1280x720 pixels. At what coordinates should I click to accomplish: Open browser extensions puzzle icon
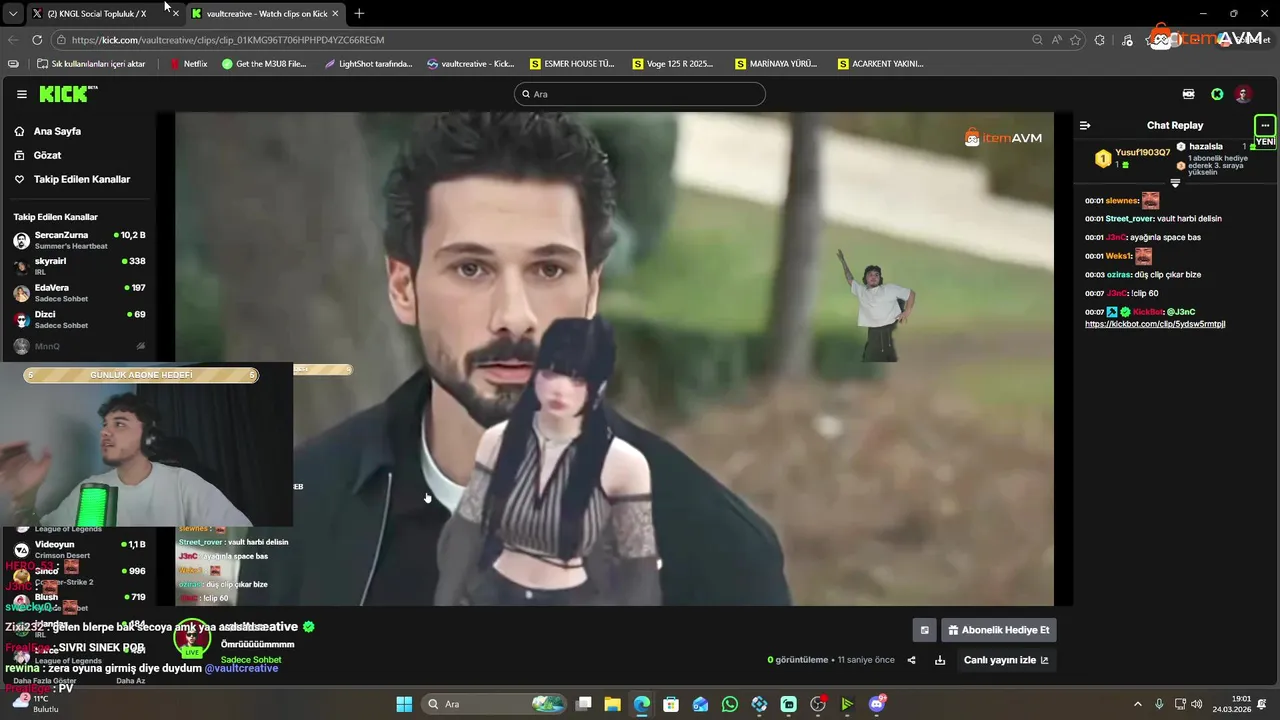coord(1100,40)
